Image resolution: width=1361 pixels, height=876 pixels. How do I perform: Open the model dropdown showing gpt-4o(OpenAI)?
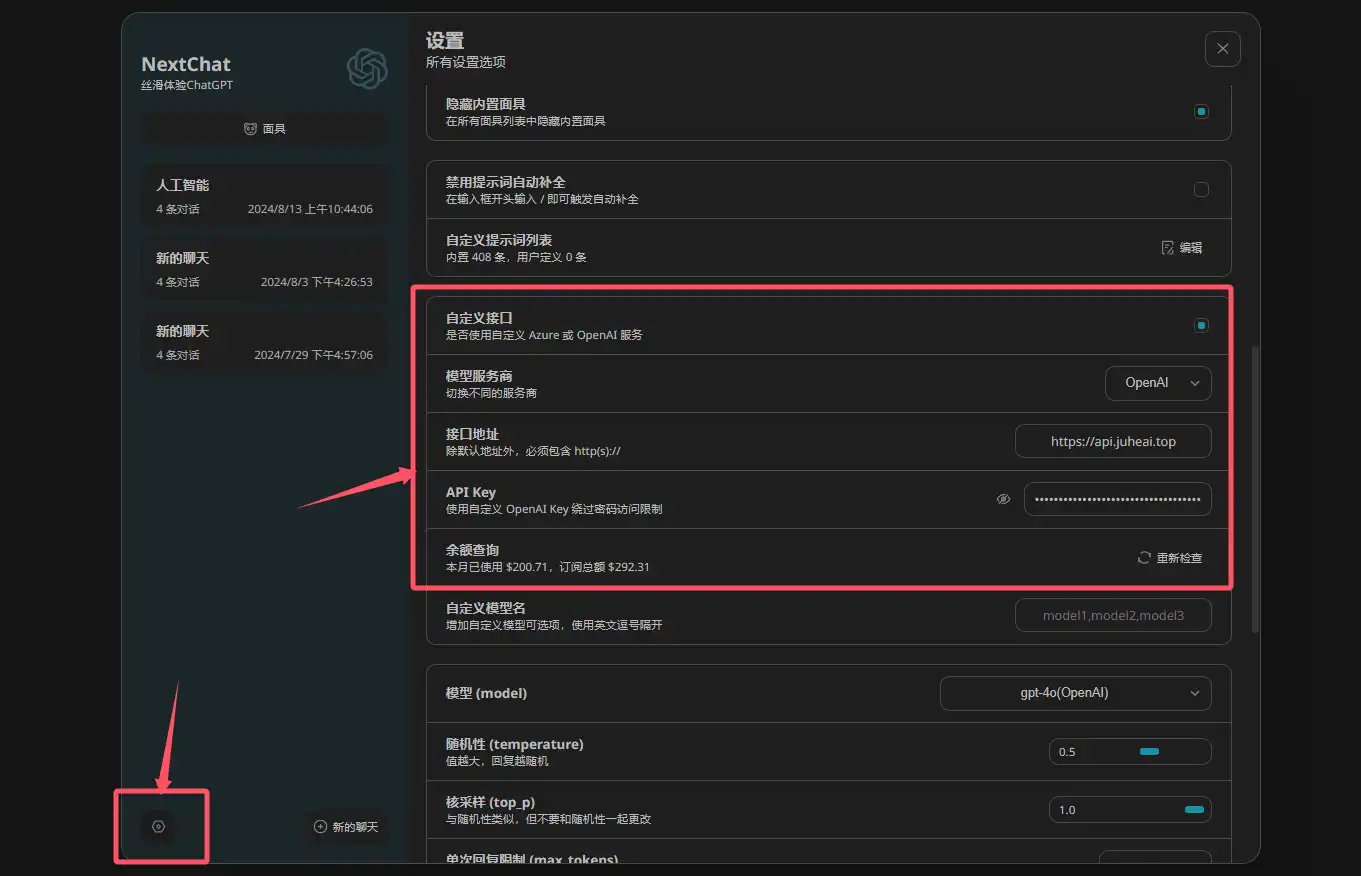coord(1075,692)
